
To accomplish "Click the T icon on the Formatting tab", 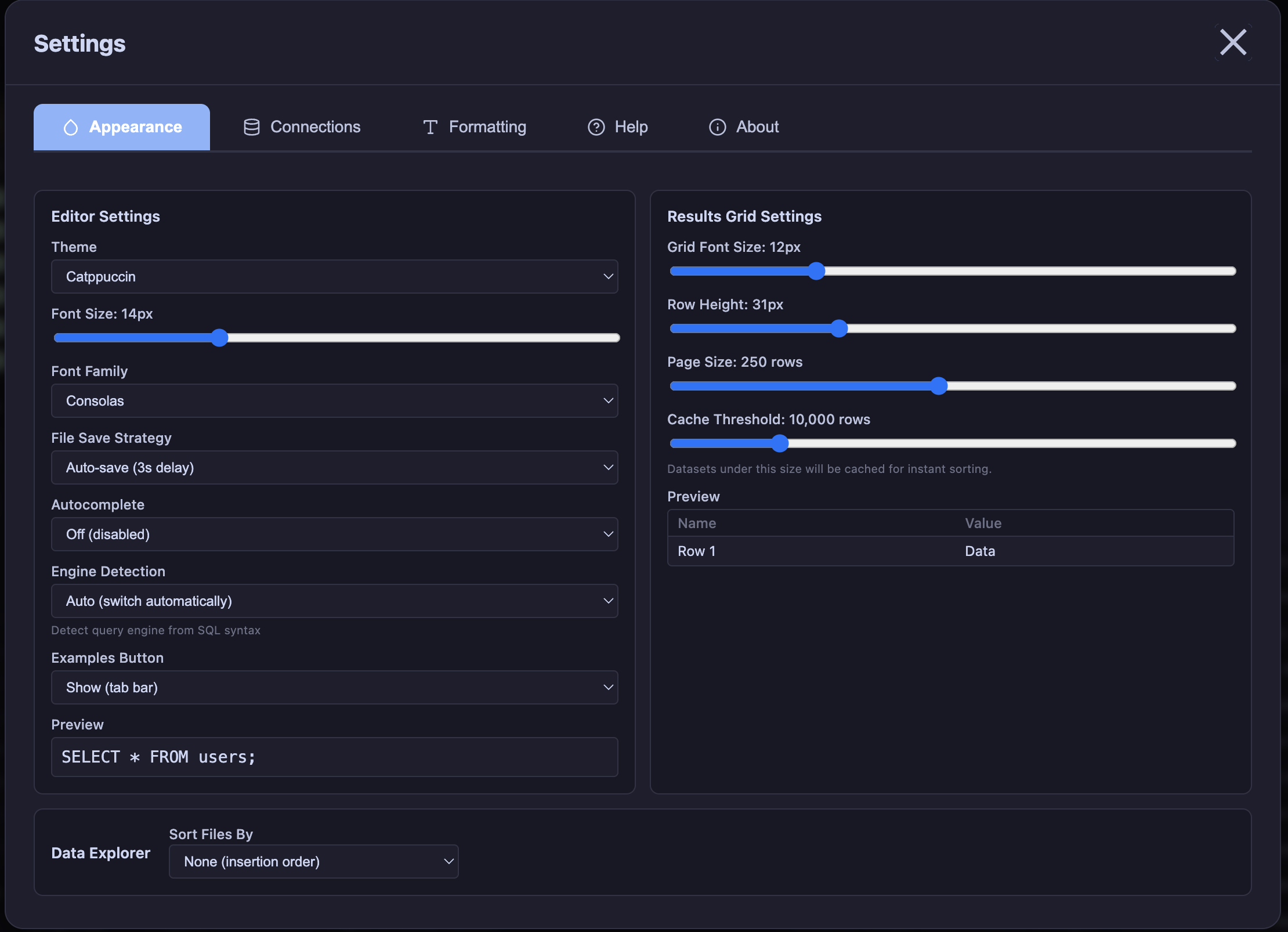I will 430,127.
